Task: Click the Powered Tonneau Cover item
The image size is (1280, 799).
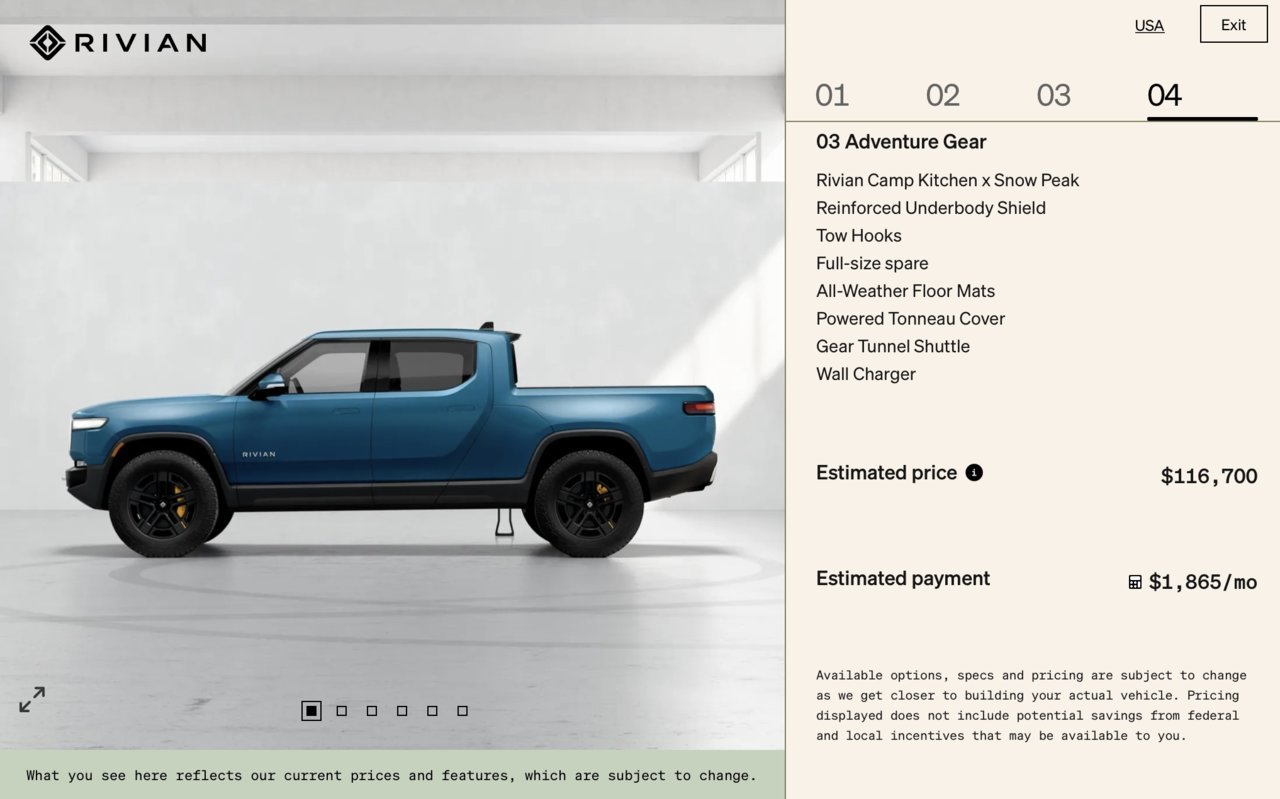Action: (x=911, y=319)
